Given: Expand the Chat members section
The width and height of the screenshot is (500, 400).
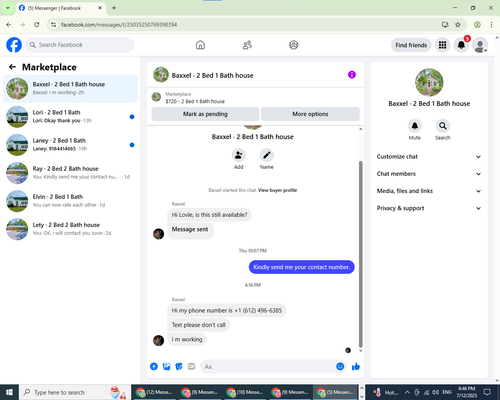Looking at the screenshot, I should (429, 174).
